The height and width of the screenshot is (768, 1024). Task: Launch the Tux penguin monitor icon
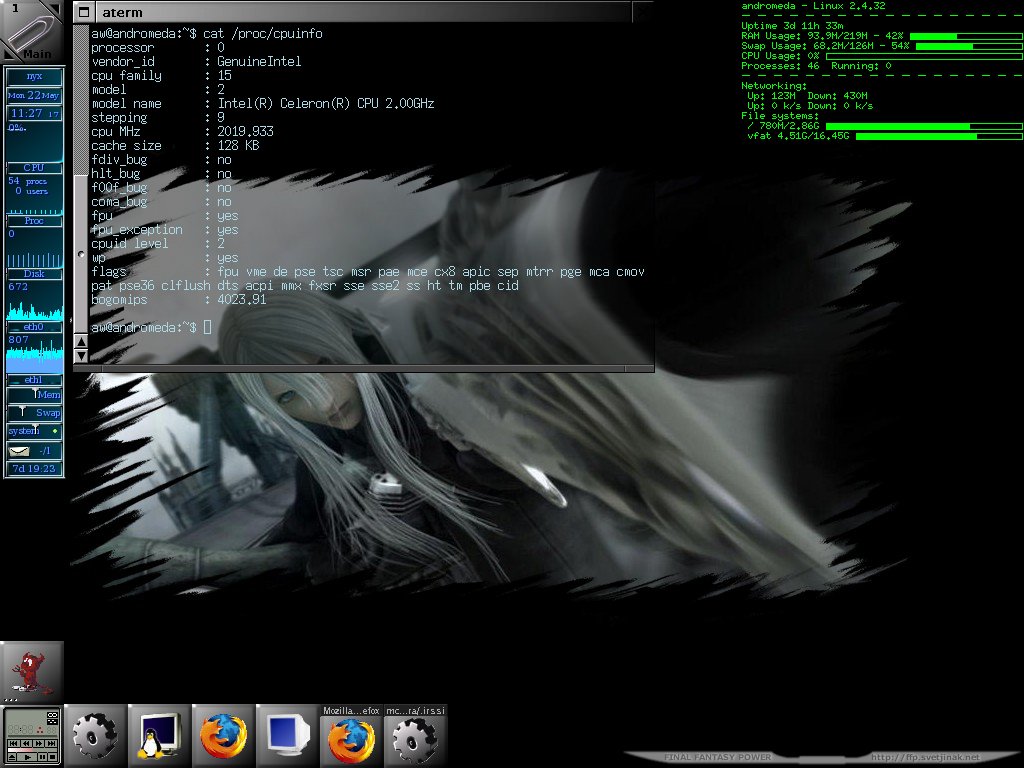coord(159,736)
